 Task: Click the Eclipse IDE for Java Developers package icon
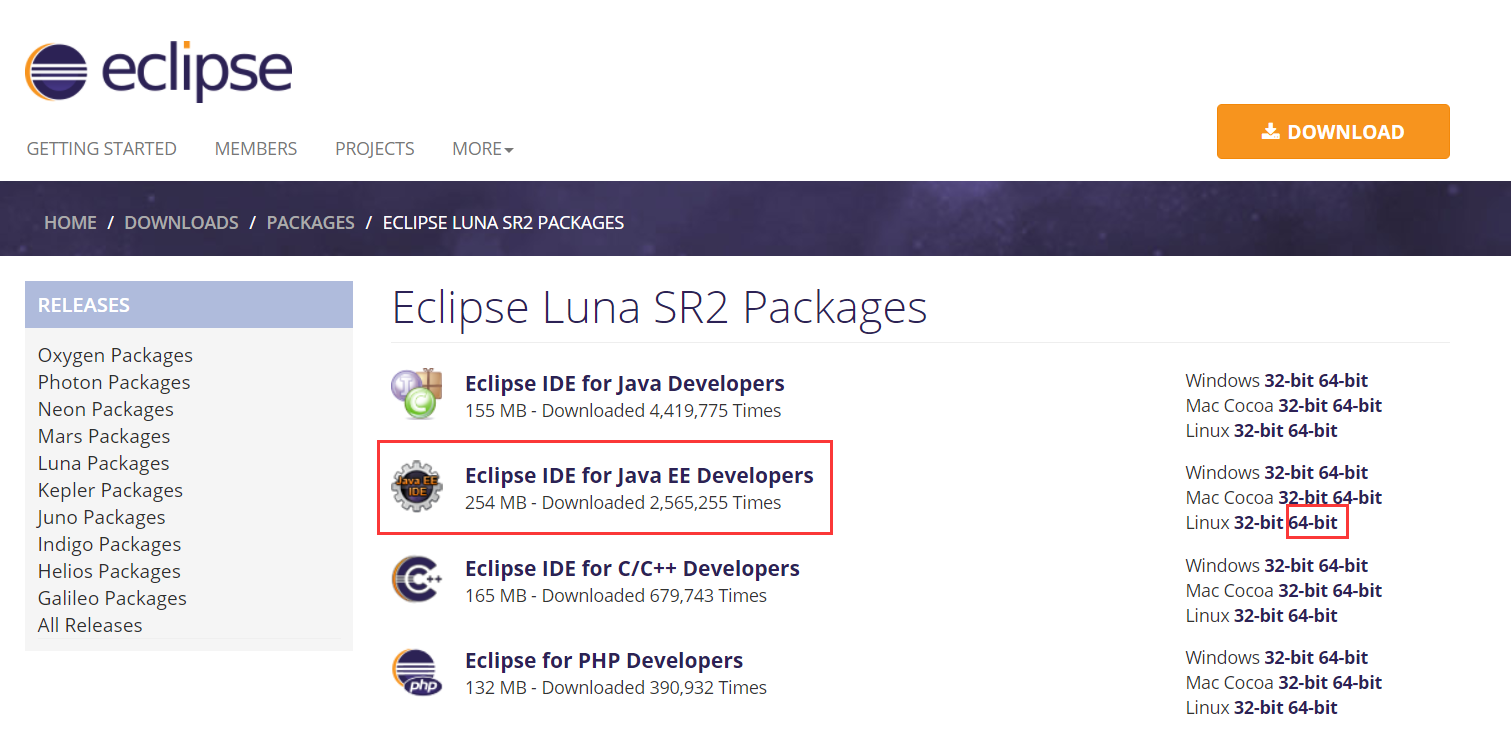(417, 391)
